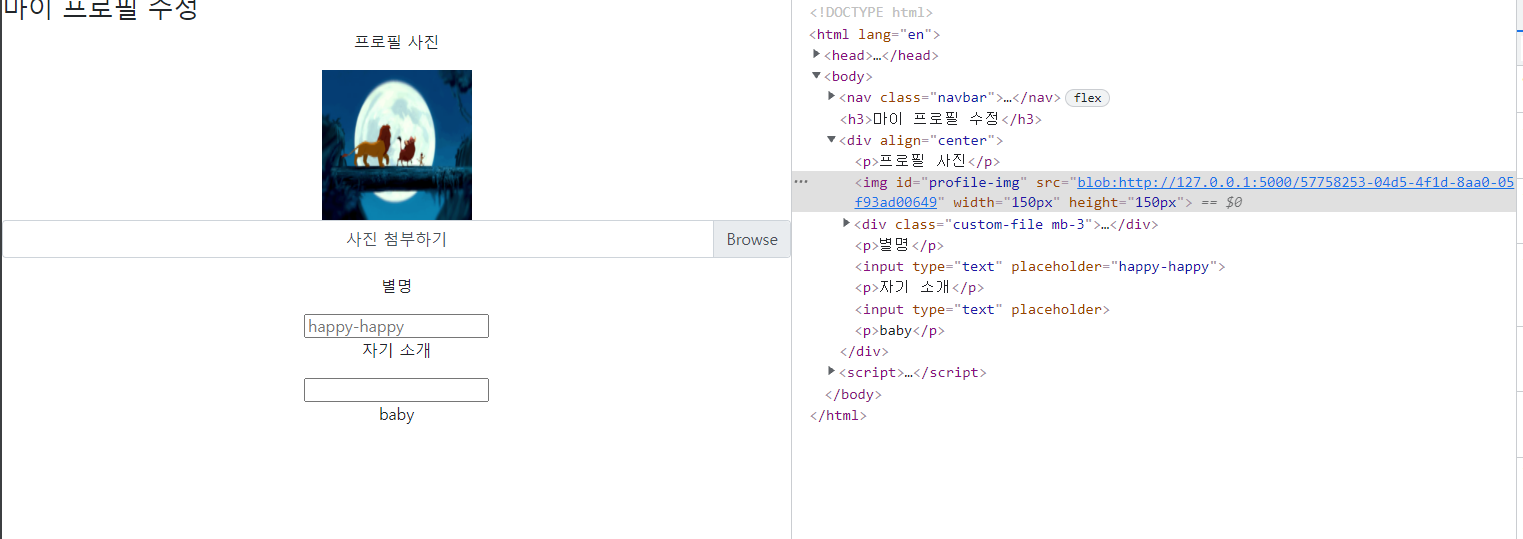Focus the happy-happy nickname input
Image resolution: width=1523 pixels, height=539 pixels.
396,326
